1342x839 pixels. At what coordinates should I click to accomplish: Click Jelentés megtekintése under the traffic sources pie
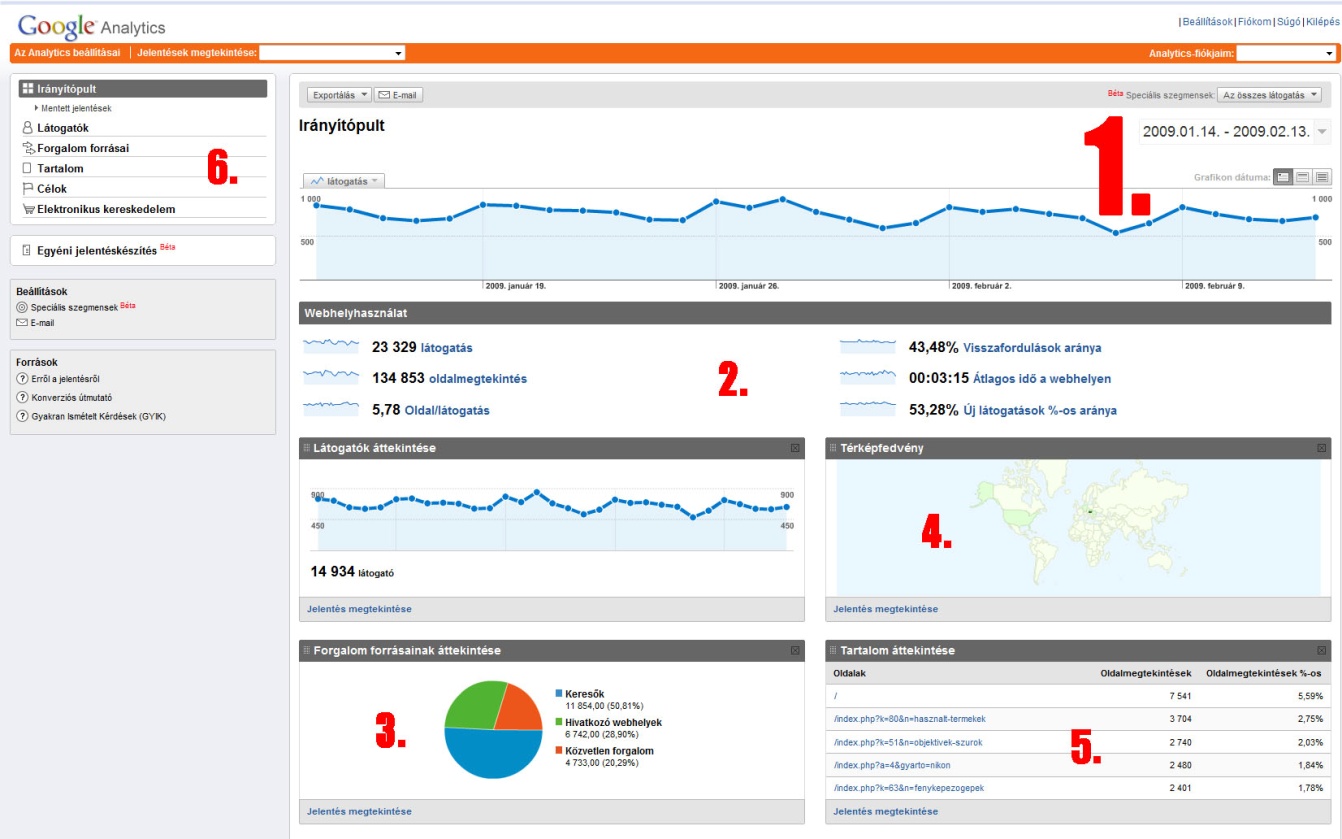pyautogui.click(x=359, y=811)
